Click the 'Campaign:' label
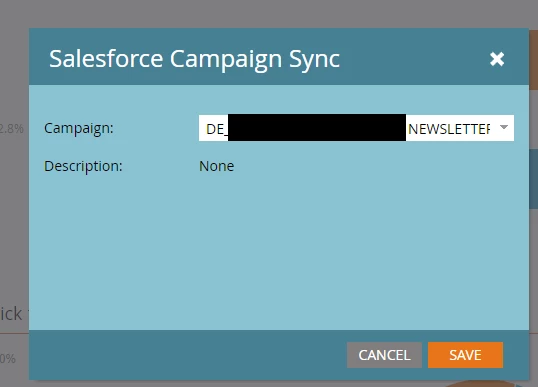 79,129
